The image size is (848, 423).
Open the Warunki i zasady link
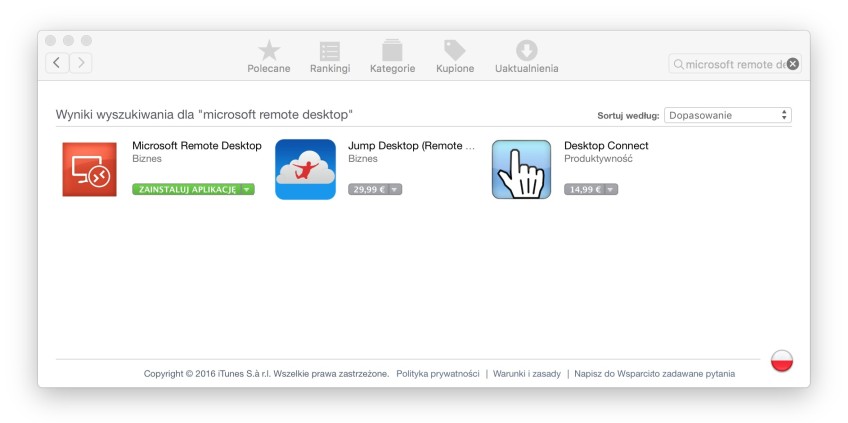click(x=527, y=374)
